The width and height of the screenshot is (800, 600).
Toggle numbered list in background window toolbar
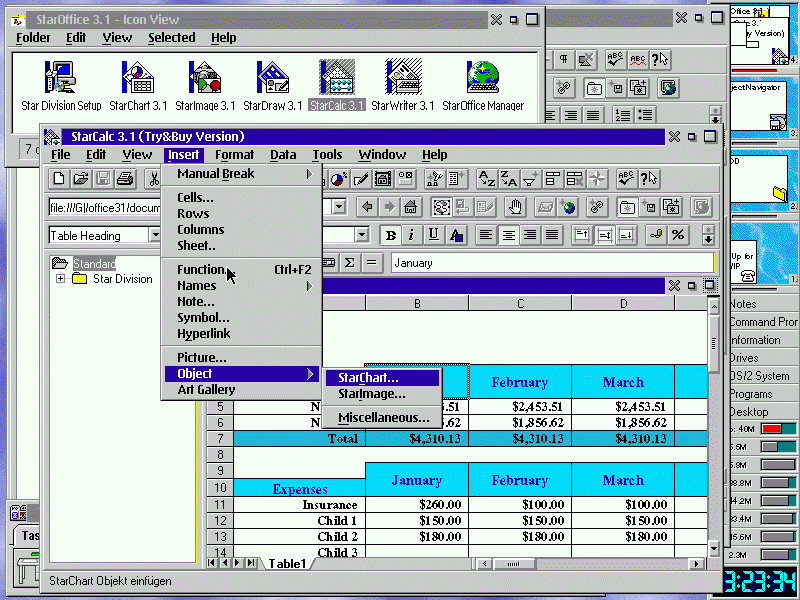click(x=623, y=115)
